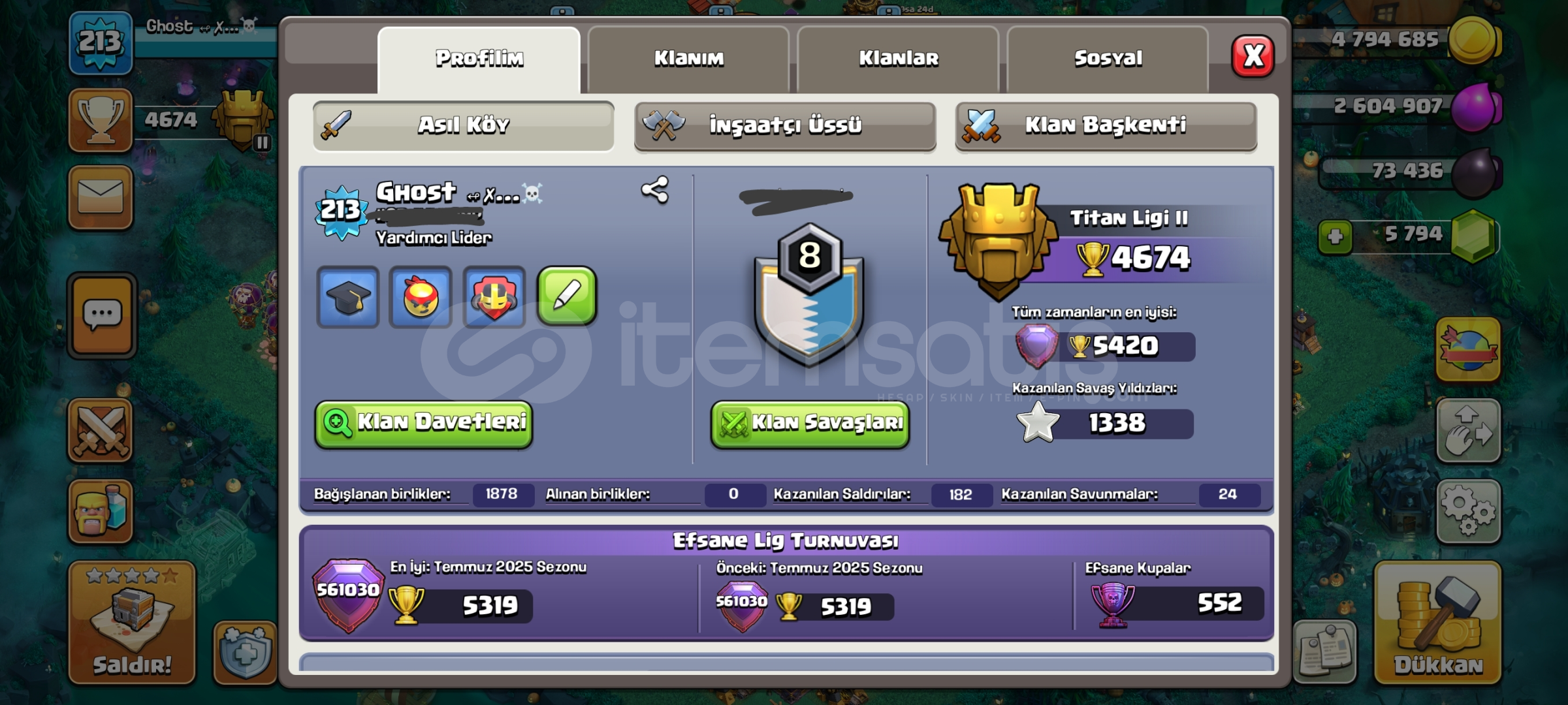Screen dimensions: 1568x705
Task: Tap the graduation cap badge icon
Action: click(x=348, y=297)
